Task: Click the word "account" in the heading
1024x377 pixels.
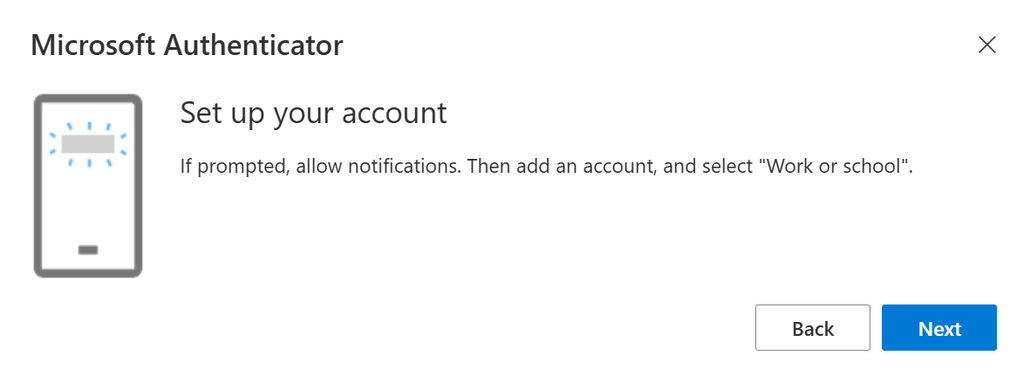Action: [x=394, y=113]
